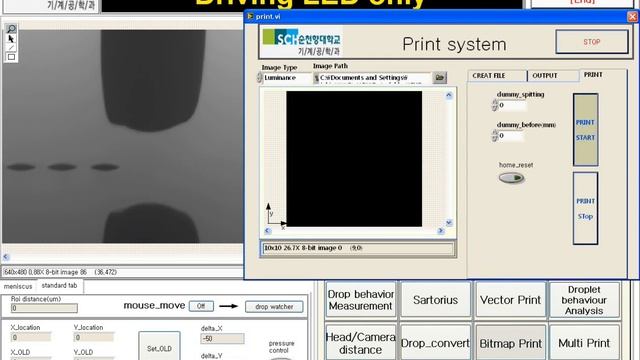Click the Roi distance(um) field
This screenshot has width=640, height=360.
pyautogui.click(x=44, y=308)
